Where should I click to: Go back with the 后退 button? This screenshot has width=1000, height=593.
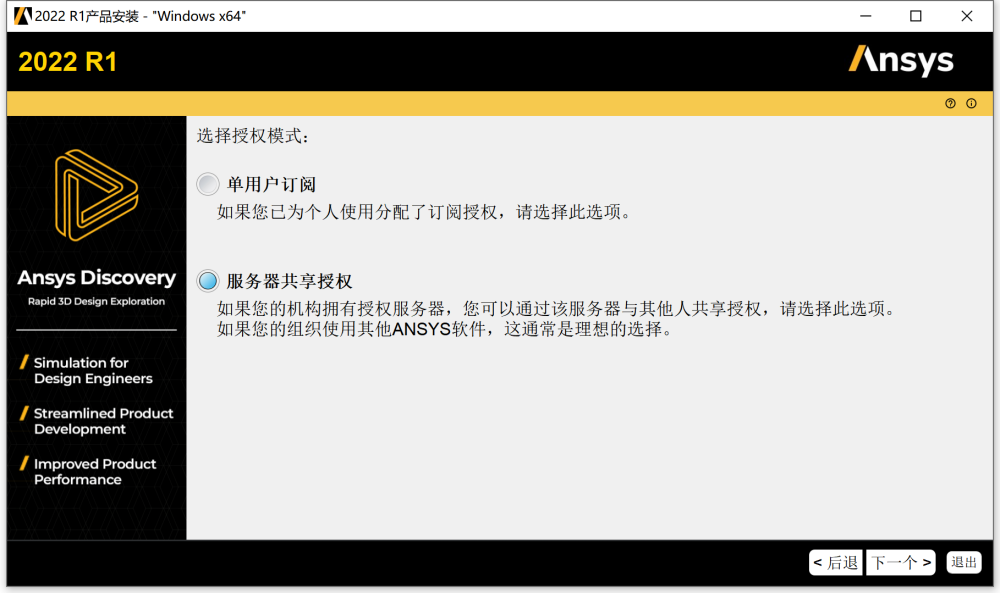pyautogui.click(x=835, y=562)
